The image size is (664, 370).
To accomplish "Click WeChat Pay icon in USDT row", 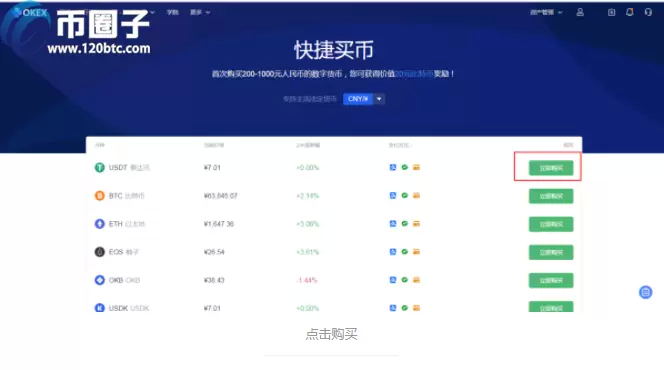I will click(404, 167).
